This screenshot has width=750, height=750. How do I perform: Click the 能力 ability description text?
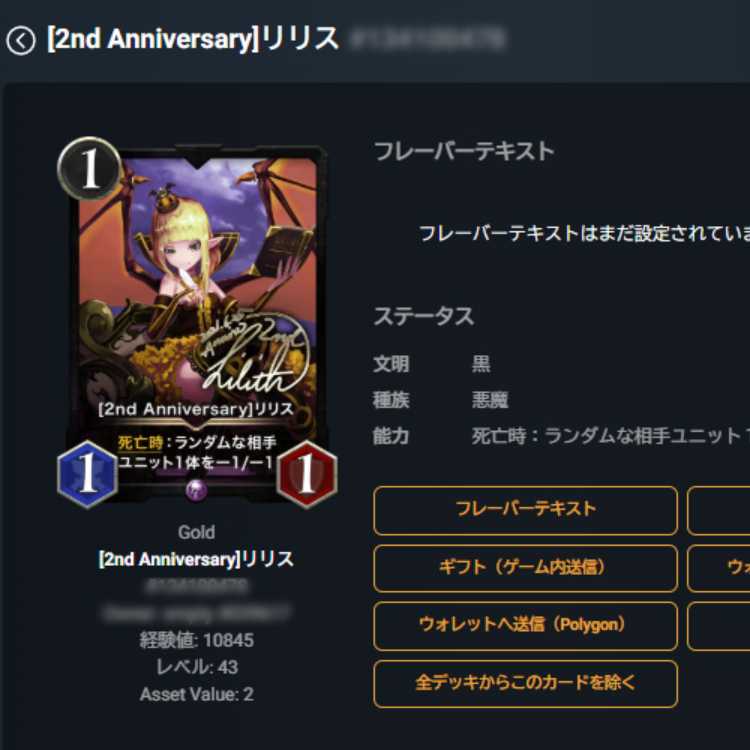(611, 436)
